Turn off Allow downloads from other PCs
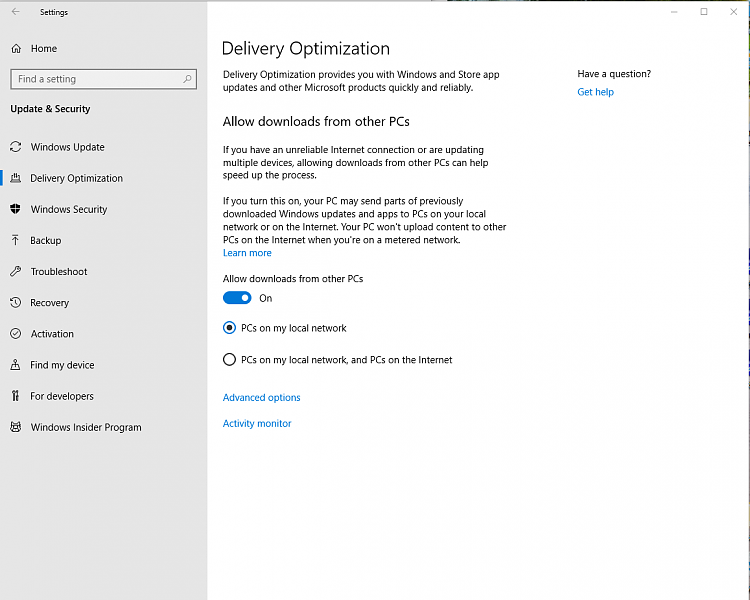Screen dimensions: 750x600 237,298
